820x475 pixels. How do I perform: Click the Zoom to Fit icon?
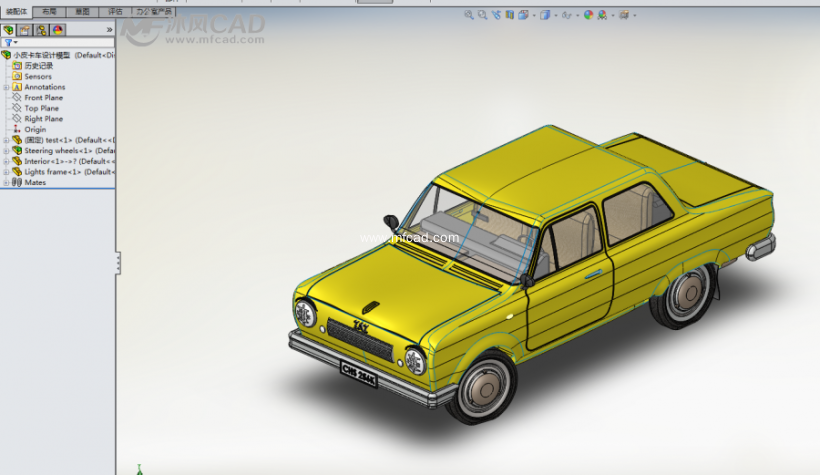click(469, 15)
